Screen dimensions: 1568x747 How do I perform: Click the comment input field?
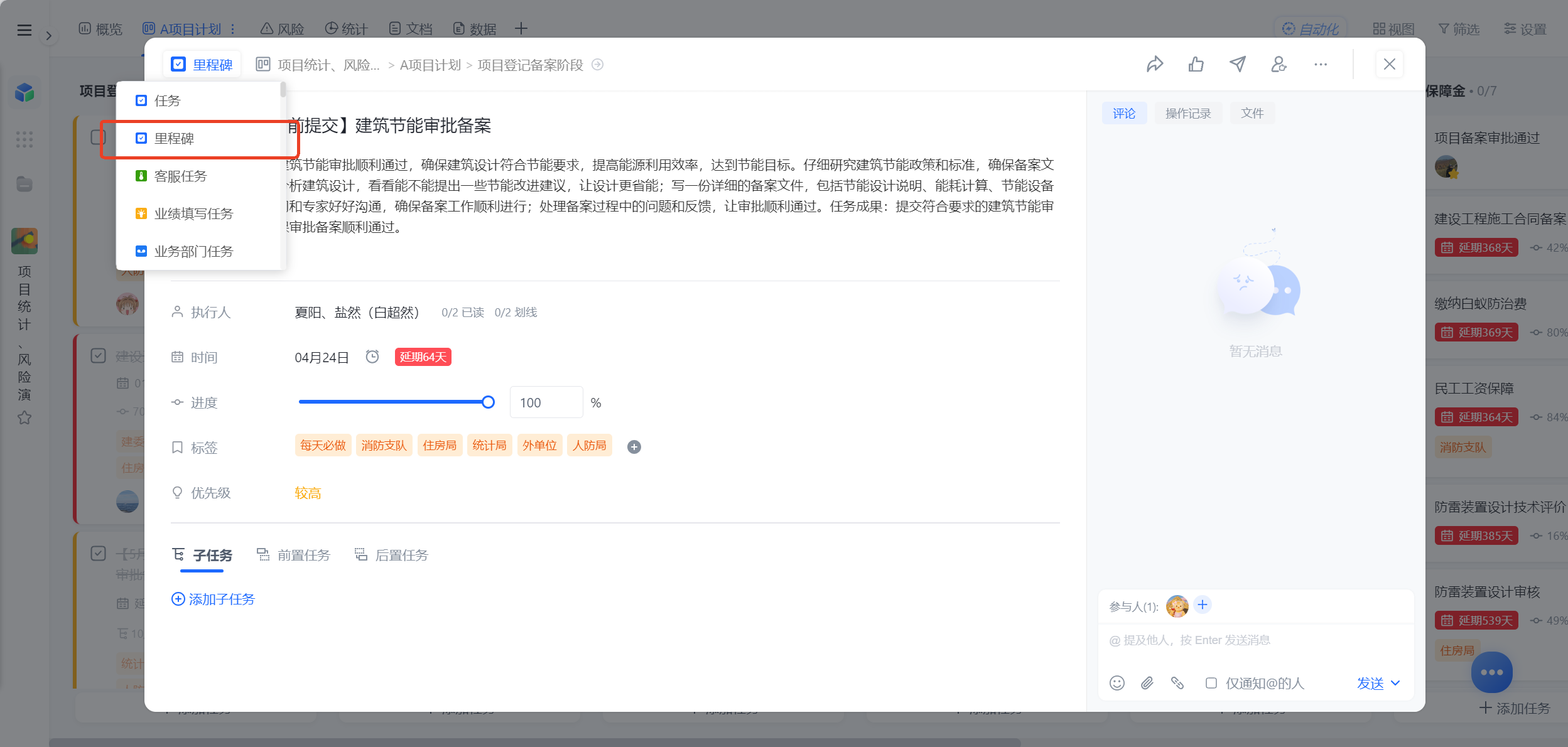pos(1256,640)
